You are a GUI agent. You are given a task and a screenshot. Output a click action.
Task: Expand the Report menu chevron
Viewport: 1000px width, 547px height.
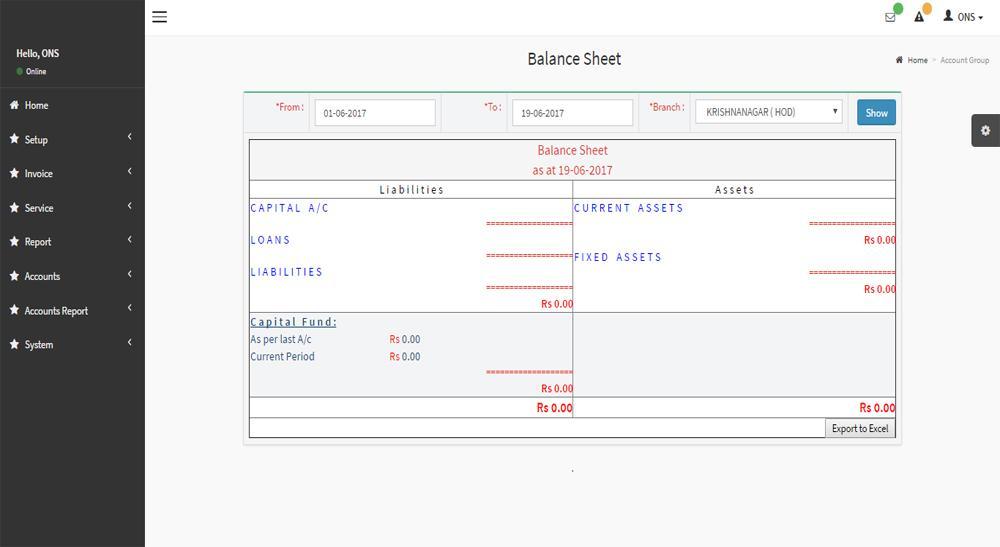(x=129, y=239)
